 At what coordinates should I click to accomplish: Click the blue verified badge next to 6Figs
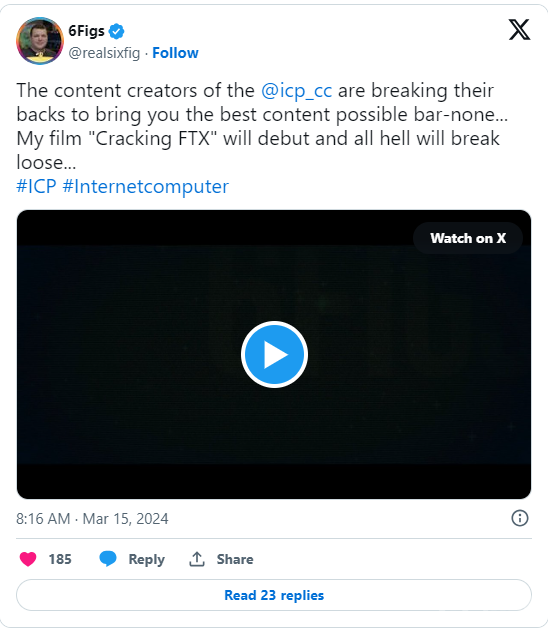click(116, 31)
